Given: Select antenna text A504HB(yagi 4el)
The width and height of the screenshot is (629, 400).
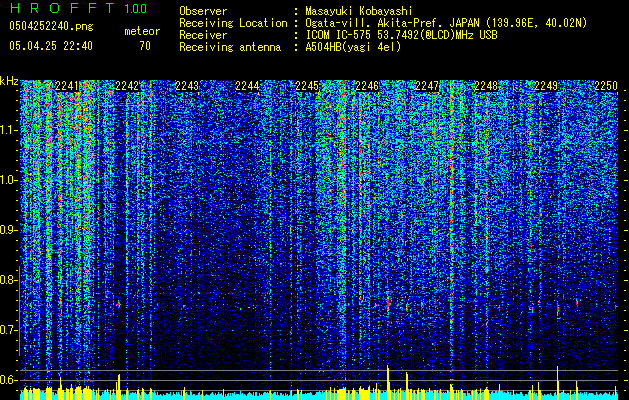Looking at the screenshot, I should [353, 47].
